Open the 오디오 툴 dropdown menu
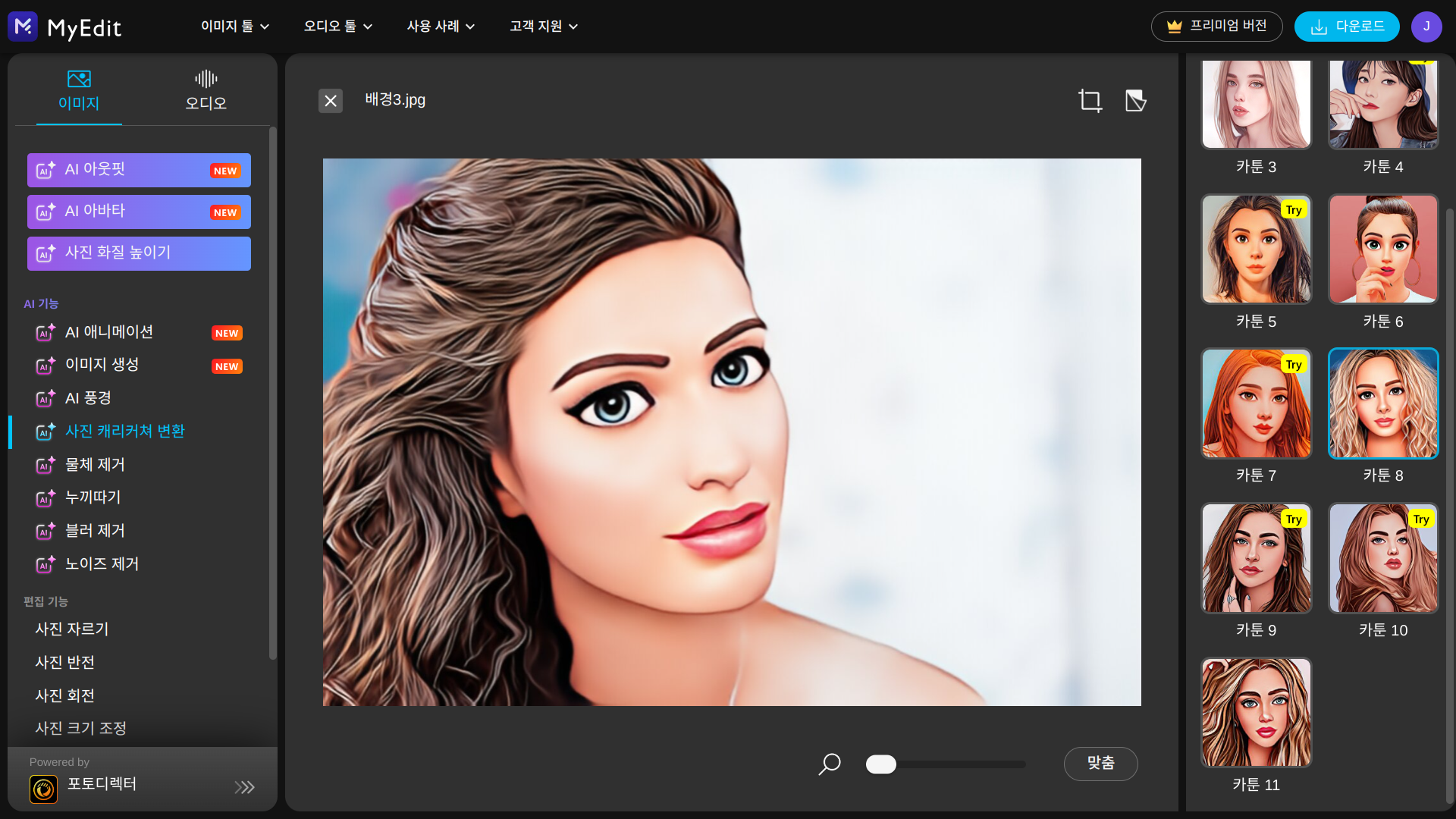 338,27
